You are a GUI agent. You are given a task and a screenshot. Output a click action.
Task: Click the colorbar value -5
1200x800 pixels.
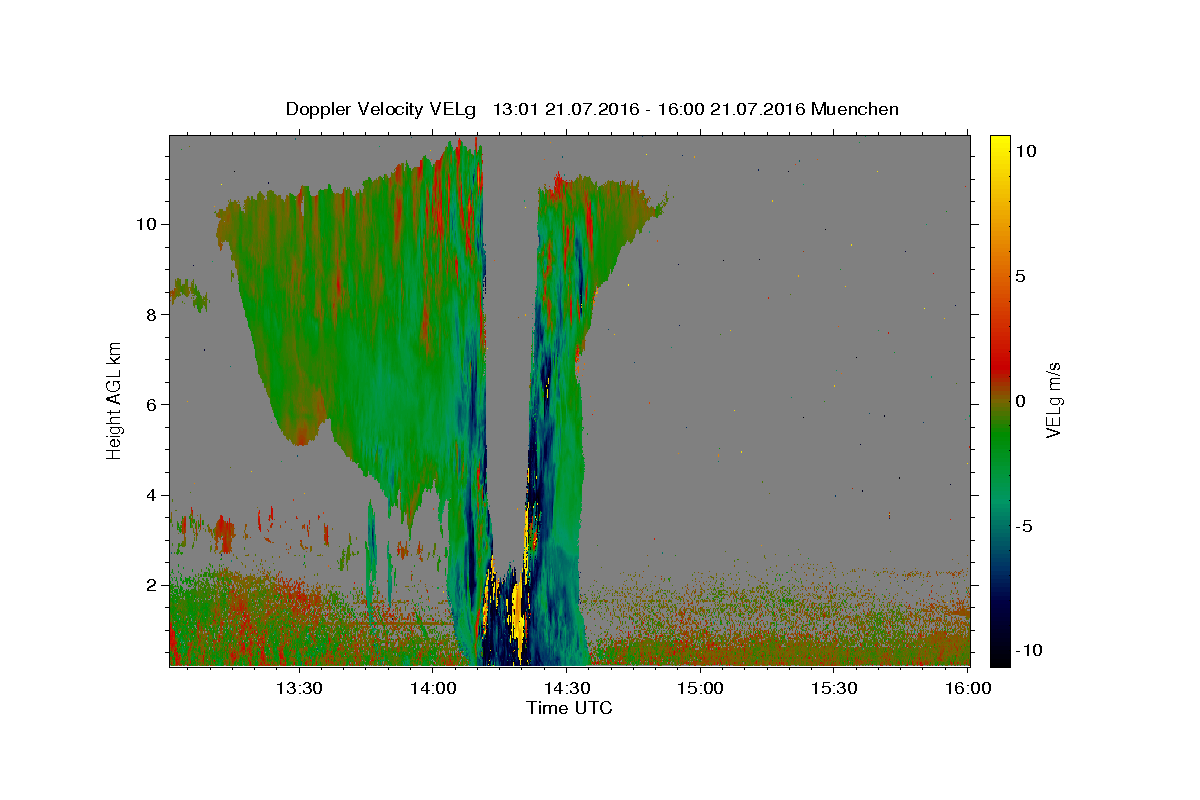pos(1023,526)
